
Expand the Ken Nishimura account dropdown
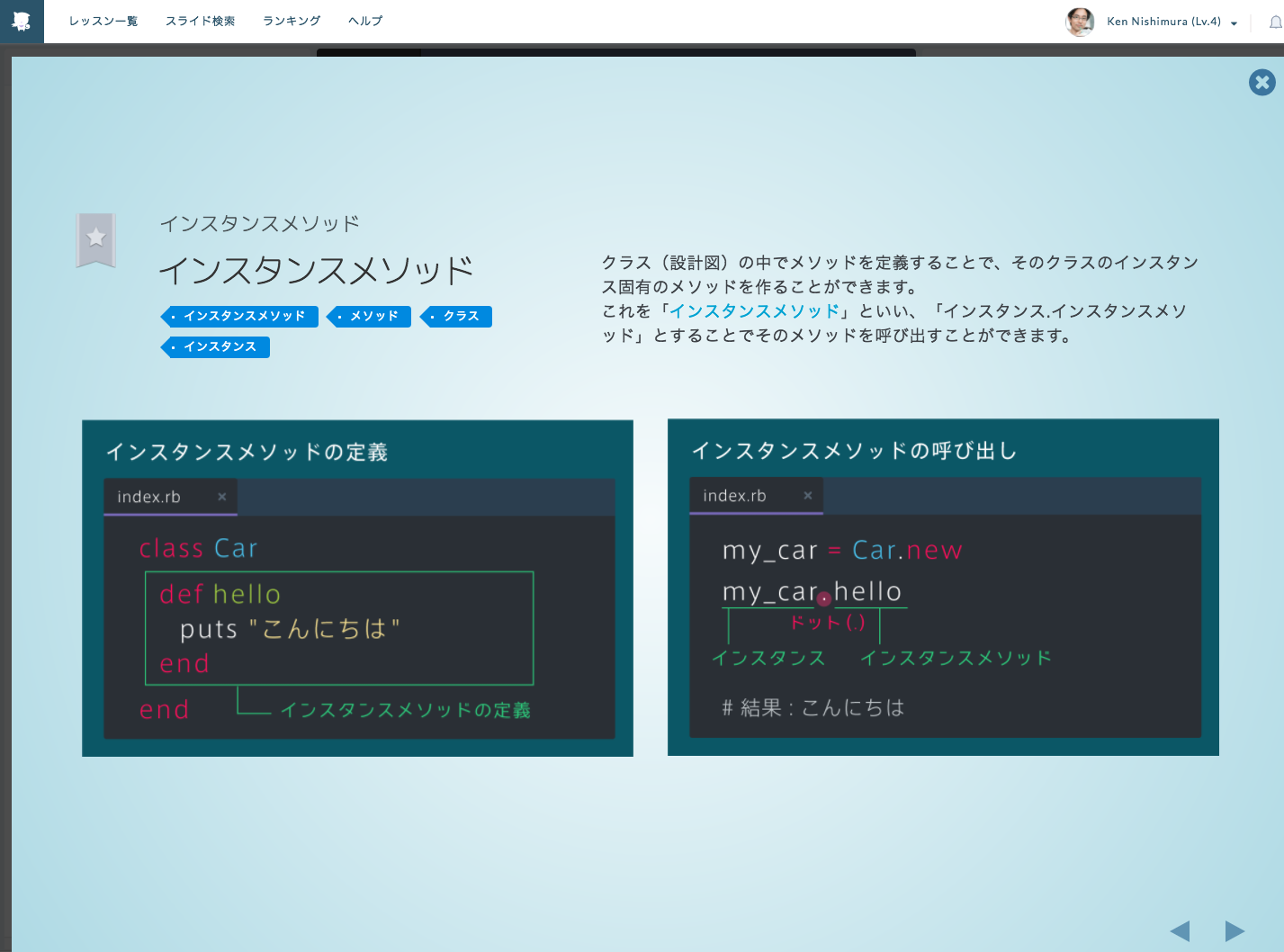point(1234,23)
